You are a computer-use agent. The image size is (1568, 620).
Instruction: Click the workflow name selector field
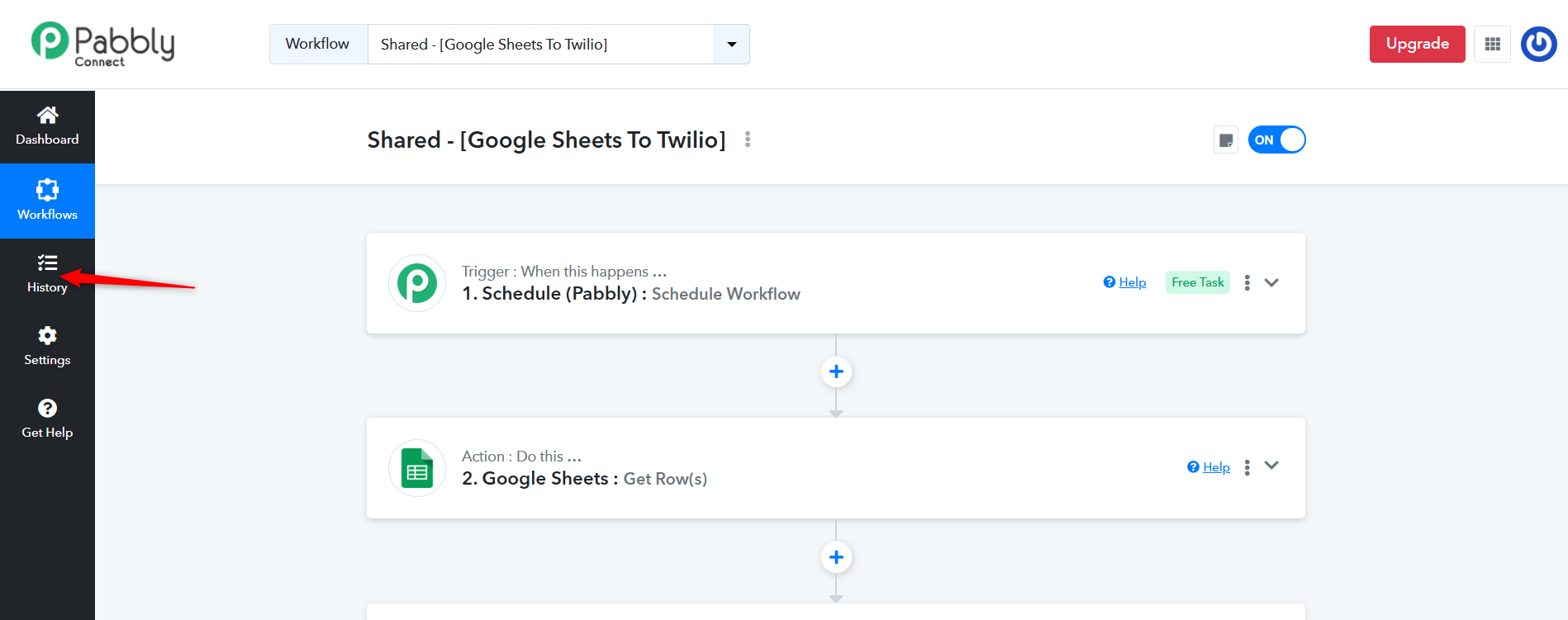pyautogui.click(x=540, y=45)
